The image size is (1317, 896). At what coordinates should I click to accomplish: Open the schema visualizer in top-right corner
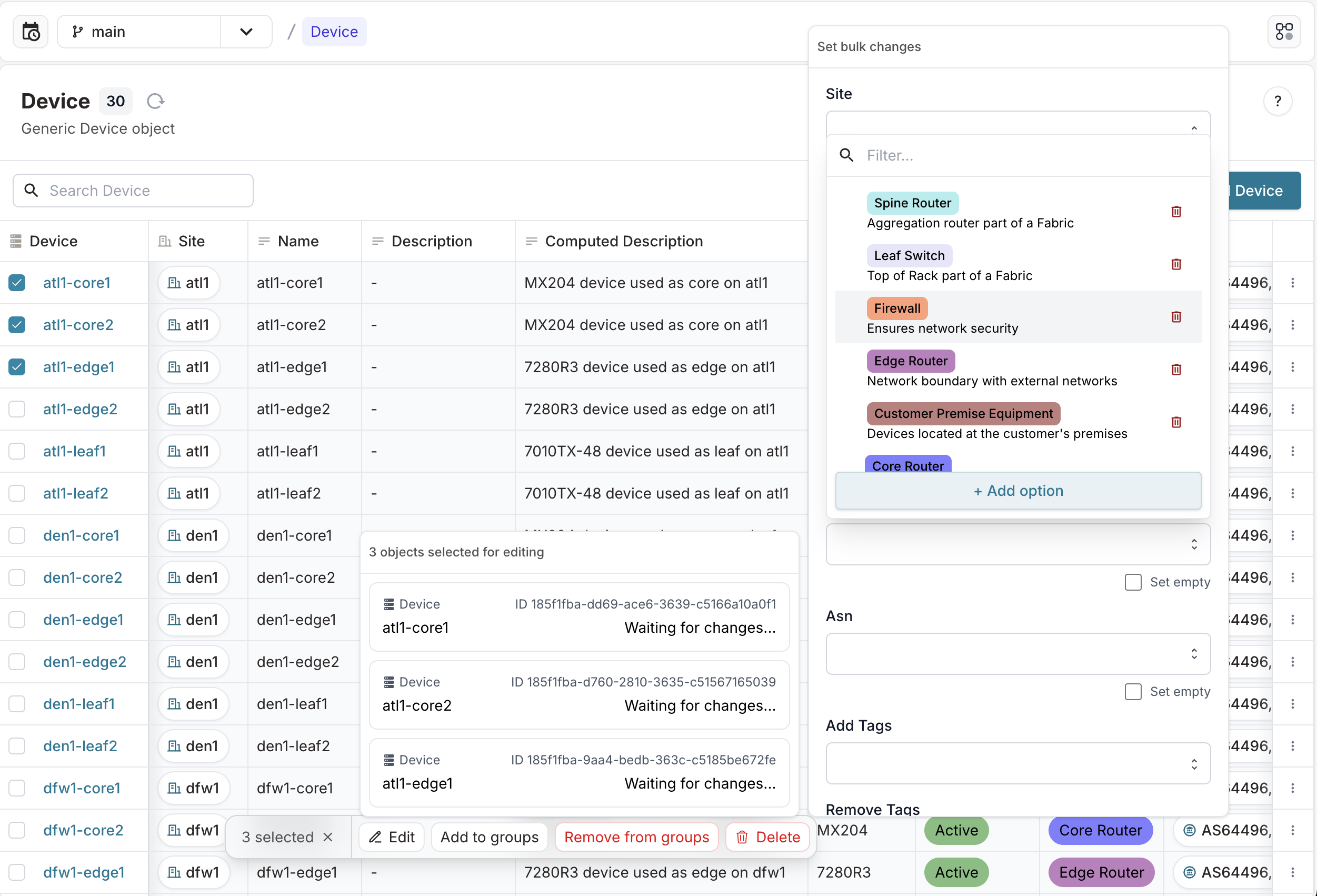(x=1284, y=31)
